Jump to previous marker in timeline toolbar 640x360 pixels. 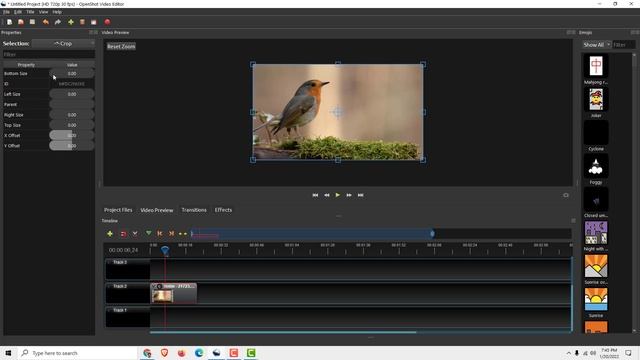point(160,233)
